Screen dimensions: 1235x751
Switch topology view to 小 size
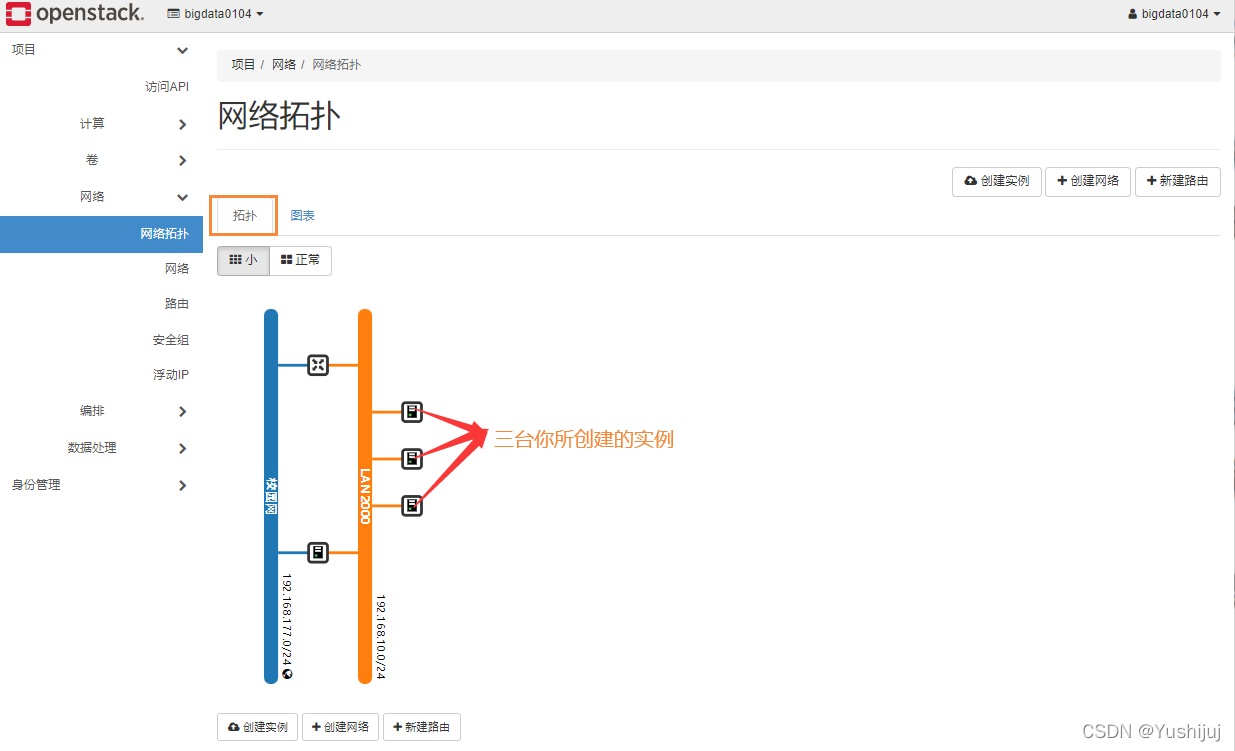point(243,260)
